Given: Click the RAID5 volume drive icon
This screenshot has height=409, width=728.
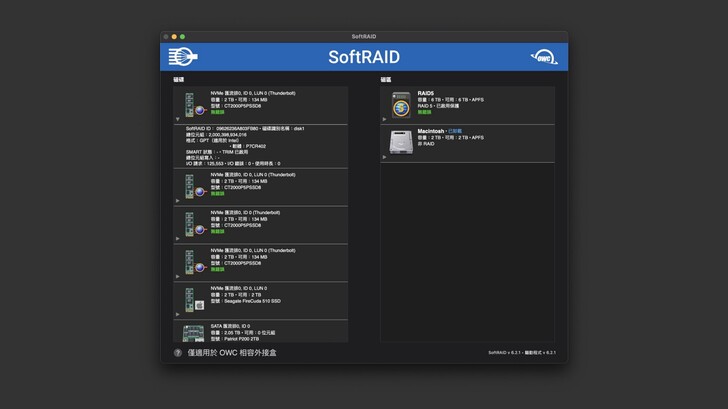Looking at the screenshot, I should 401,104.
